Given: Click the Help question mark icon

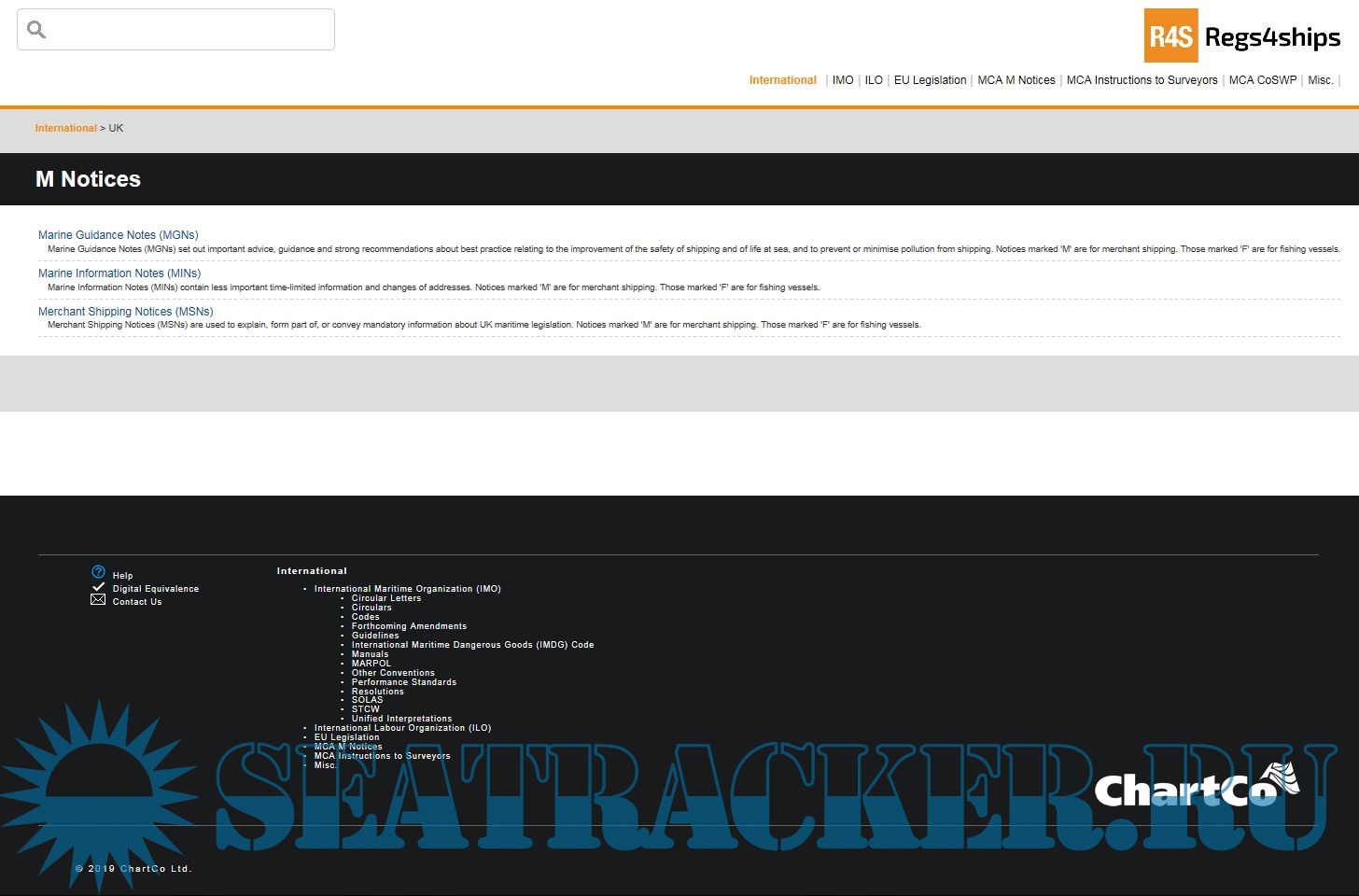Looking at the screenshot, I should click(x=98, y=572).
